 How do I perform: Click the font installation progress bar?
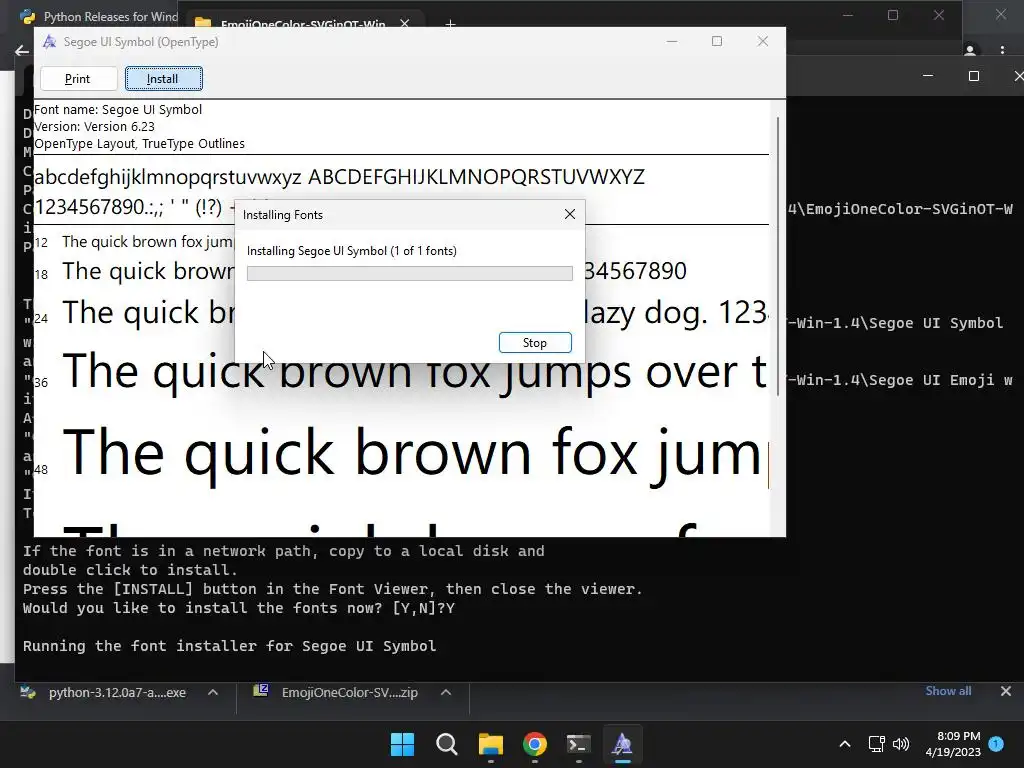[409, 273]
